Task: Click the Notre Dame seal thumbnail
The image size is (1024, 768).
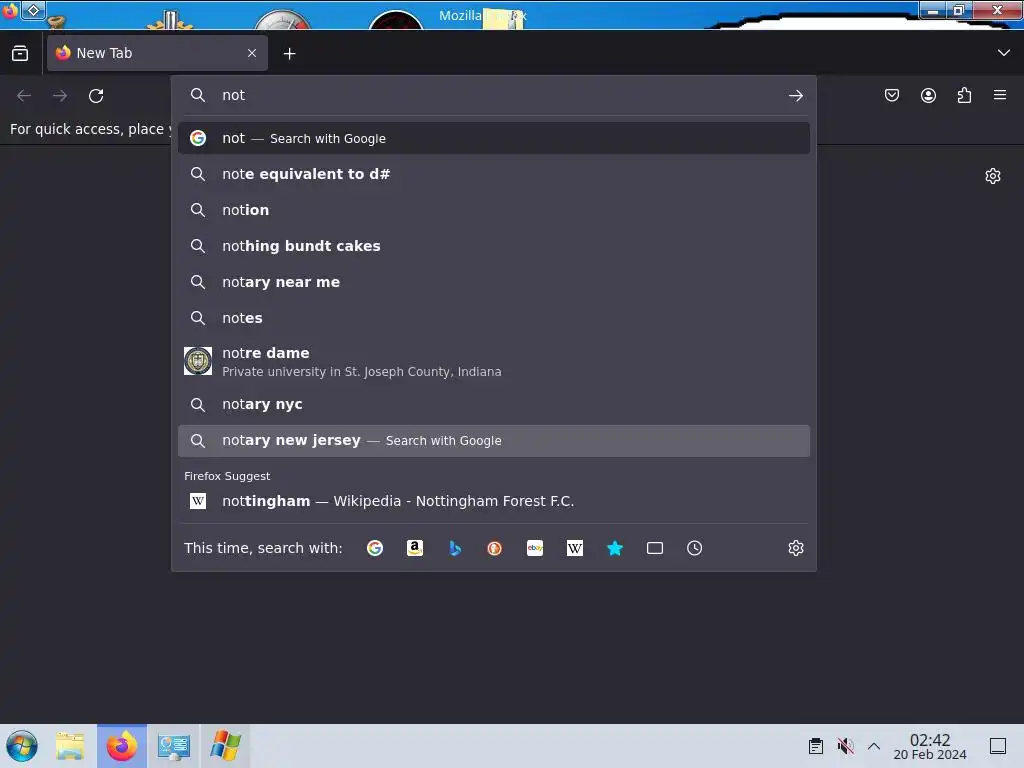Action: [198, 361]
